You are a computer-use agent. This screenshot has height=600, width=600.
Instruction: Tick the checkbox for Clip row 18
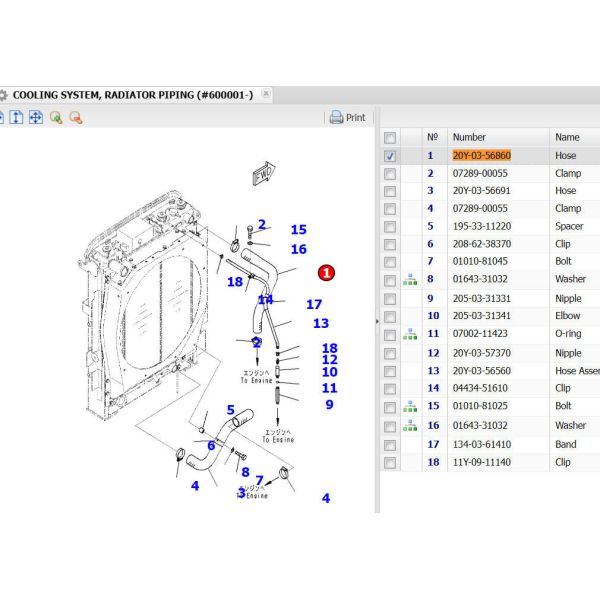coord(390,463)
